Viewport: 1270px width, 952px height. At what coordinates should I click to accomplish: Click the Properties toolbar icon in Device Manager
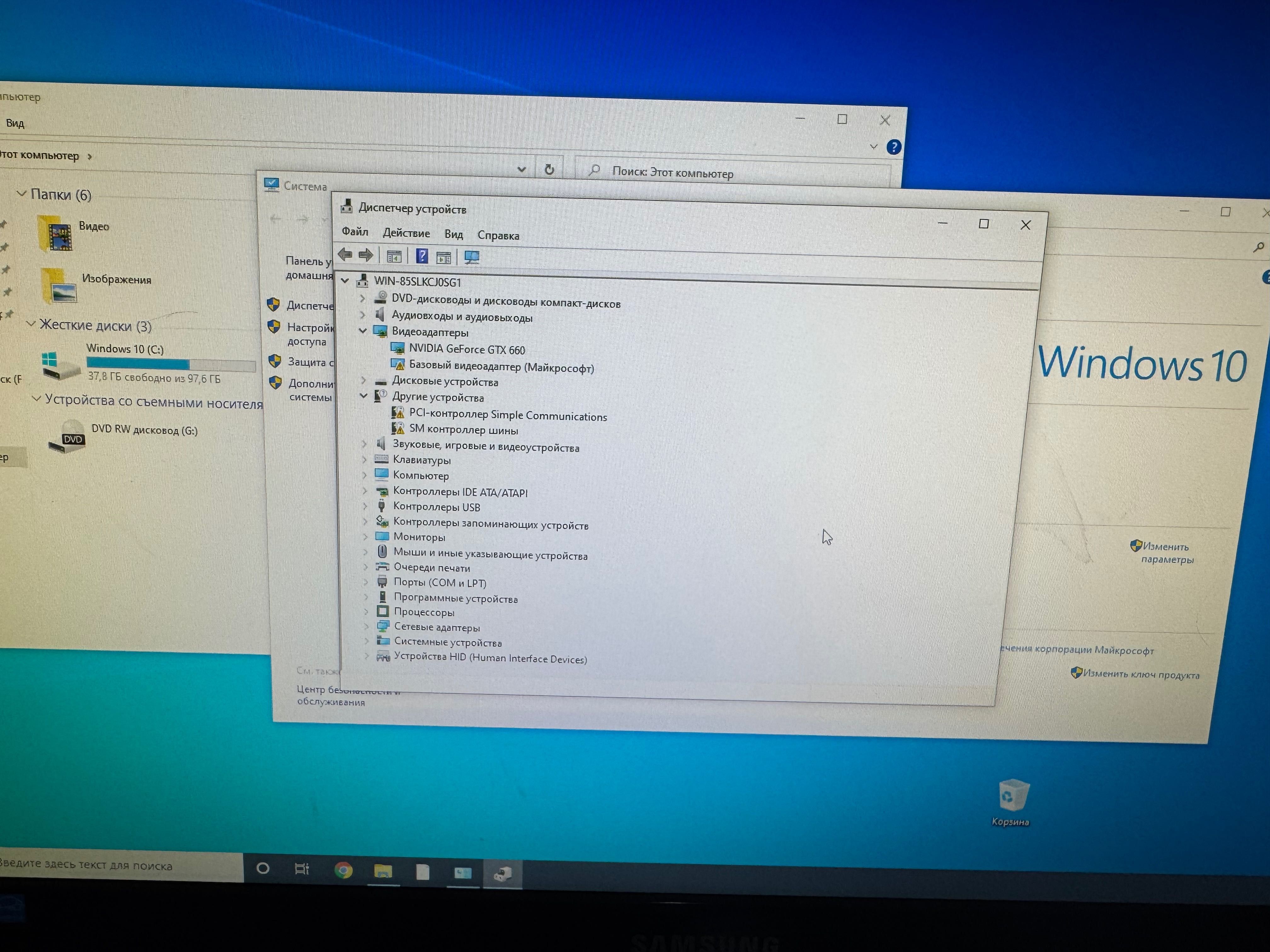394,257
